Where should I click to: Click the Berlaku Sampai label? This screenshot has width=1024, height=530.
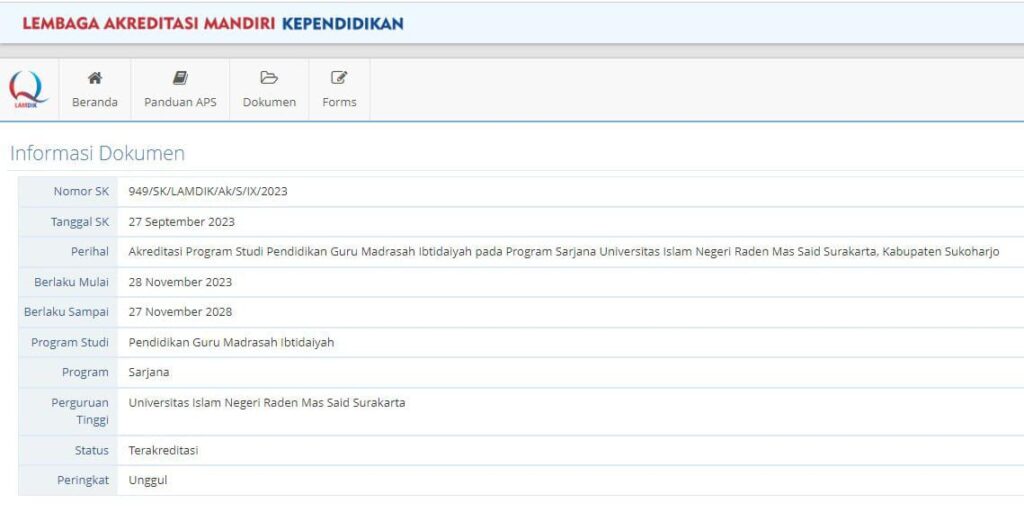click(x=66, y=312)
